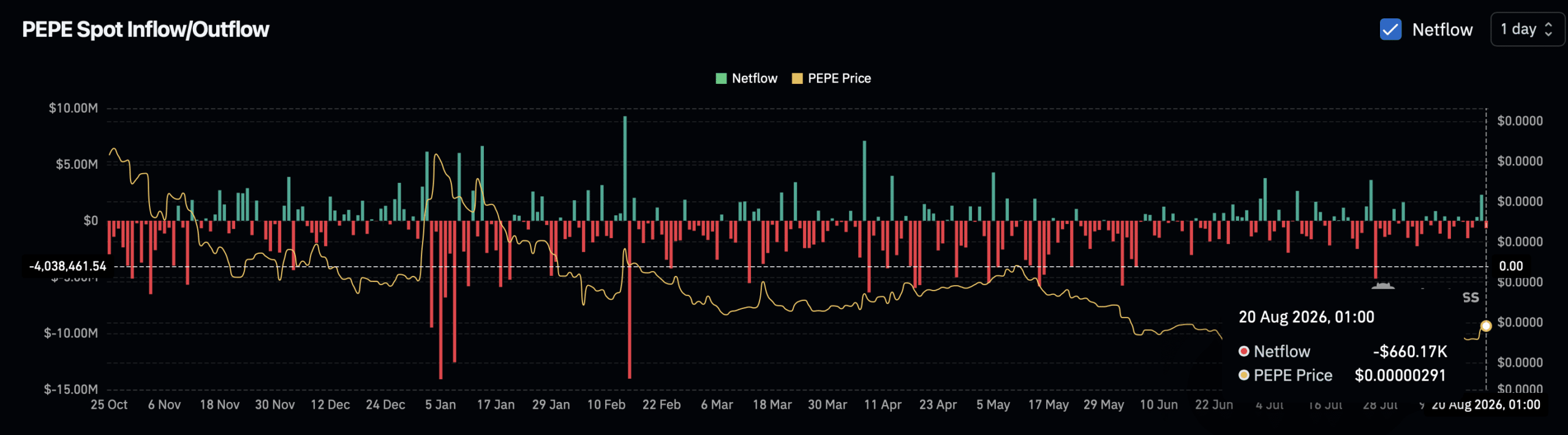Click the PEPE Price legend label
Viewport: 1568px width, 435px height.
click(x=839, y=78)
